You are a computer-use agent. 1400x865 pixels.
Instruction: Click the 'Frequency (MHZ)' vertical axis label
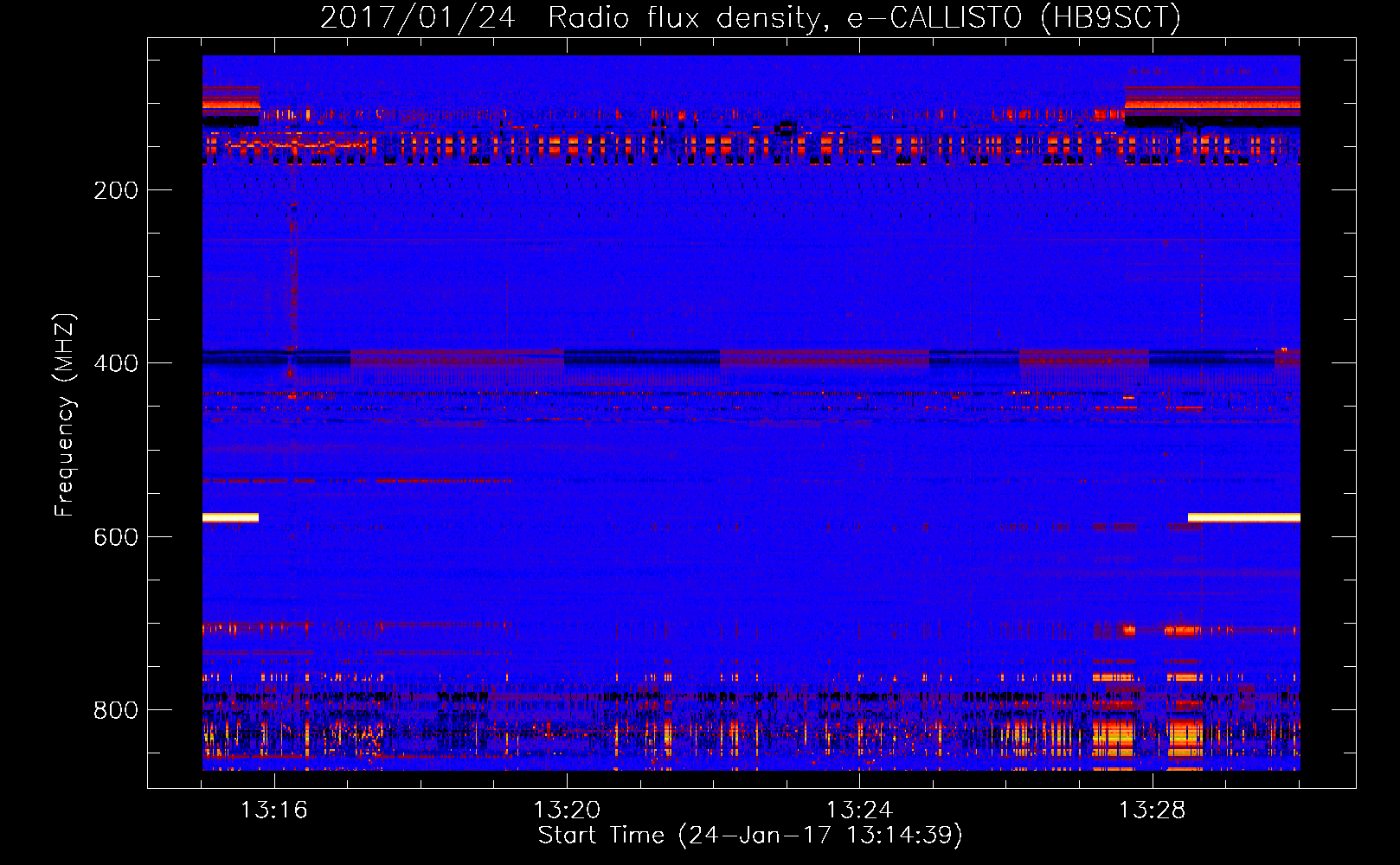(x=65, y=415)
